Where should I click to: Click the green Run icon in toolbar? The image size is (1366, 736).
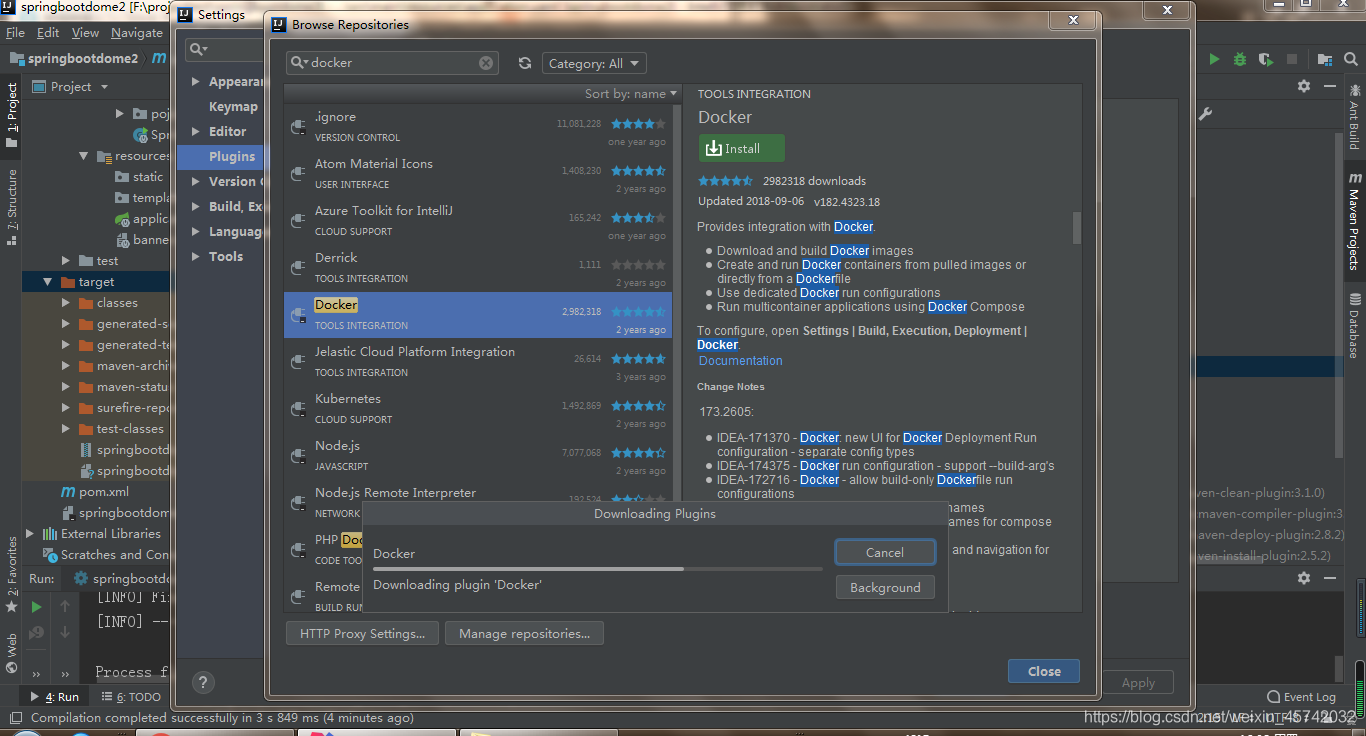point(1214,59)
